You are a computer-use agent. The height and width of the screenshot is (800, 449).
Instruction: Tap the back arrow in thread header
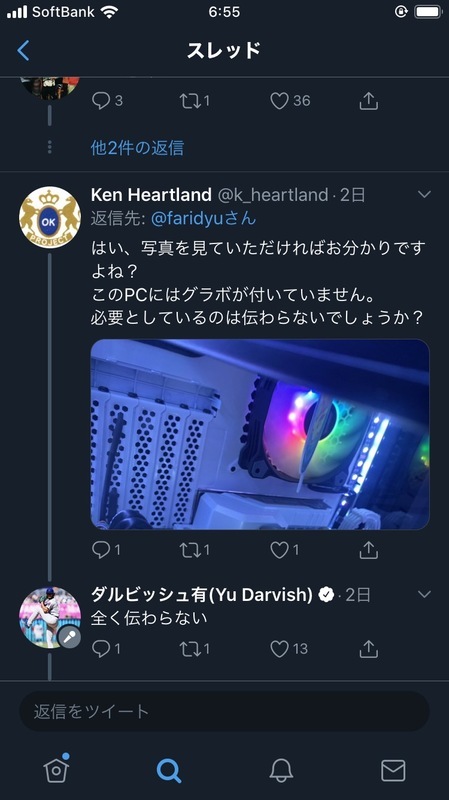pyautogui.click(x=23, y=51)
